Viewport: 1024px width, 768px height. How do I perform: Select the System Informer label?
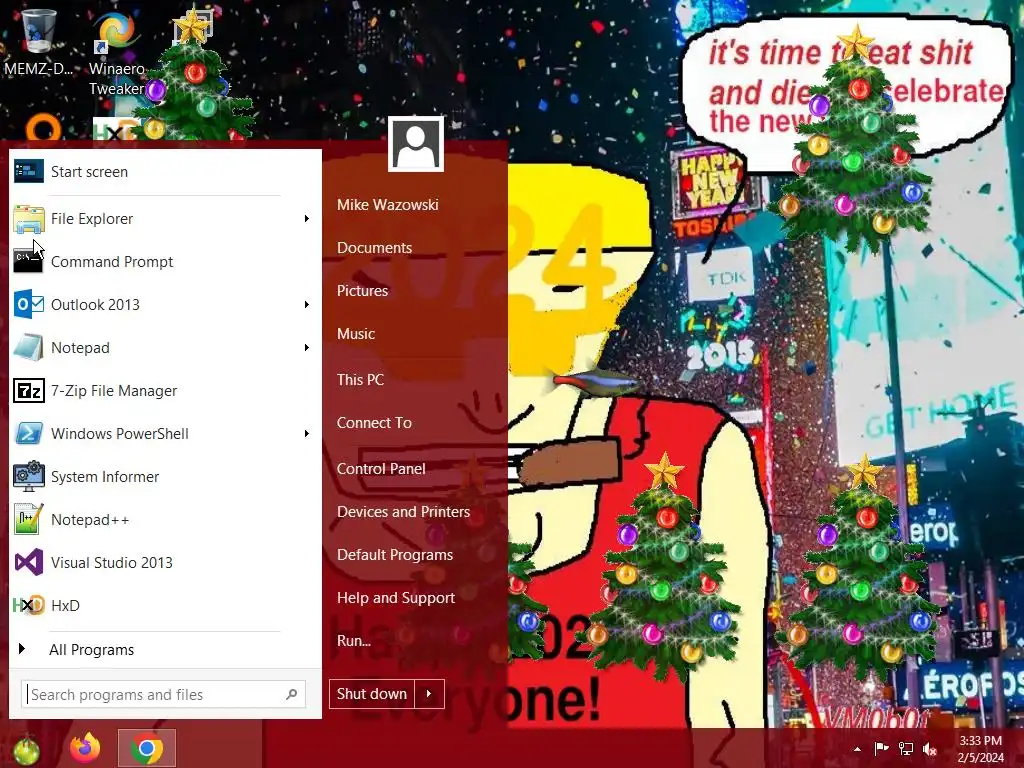(105, 477)
